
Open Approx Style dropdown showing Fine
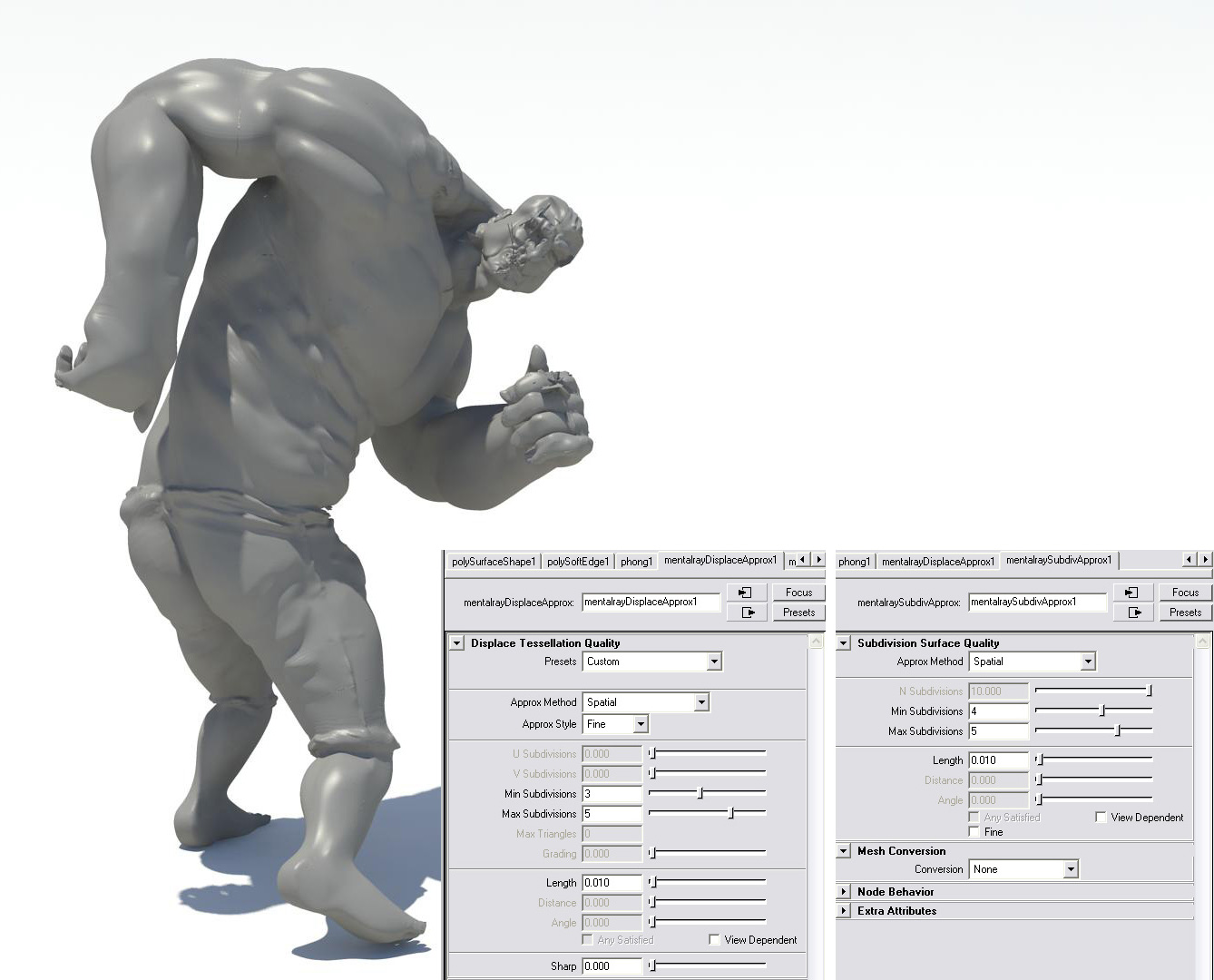pyautogui.click(x=615, y=724)
